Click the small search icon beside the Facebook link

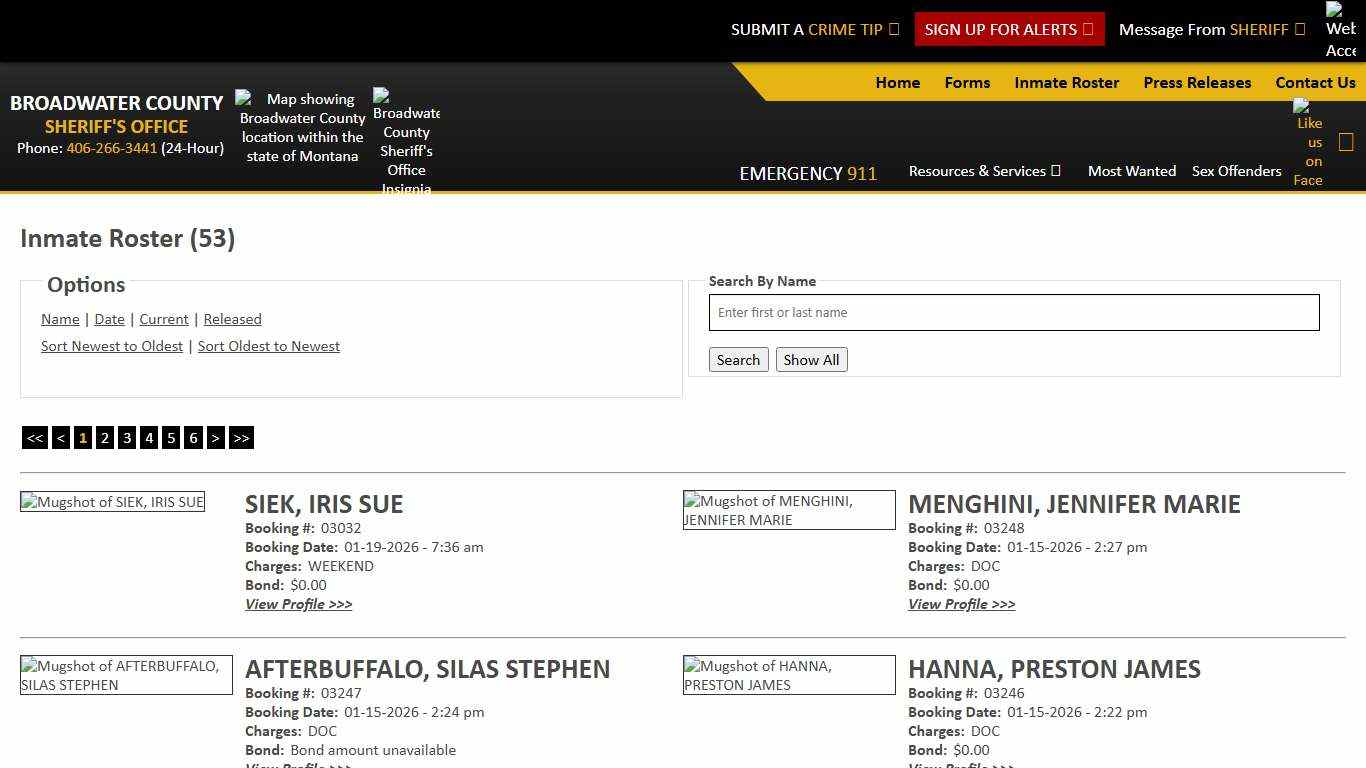pyautogui.click(x=1346, y=141)
